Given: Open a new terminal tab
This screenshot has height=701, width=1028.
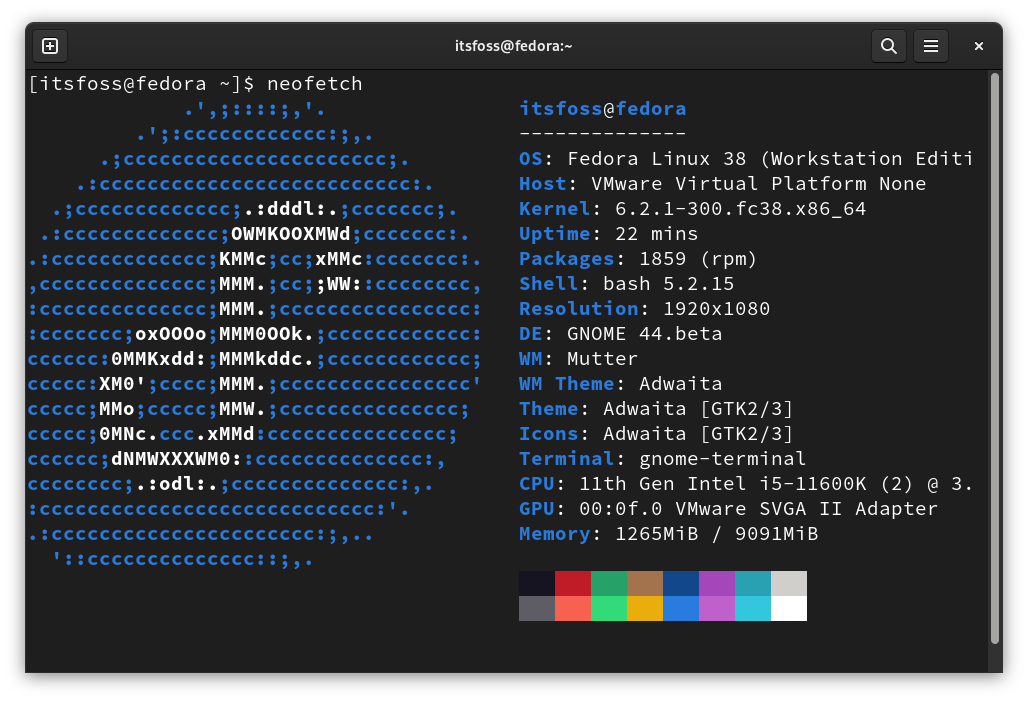Looking at the screenshot, I should pos(49,46).
